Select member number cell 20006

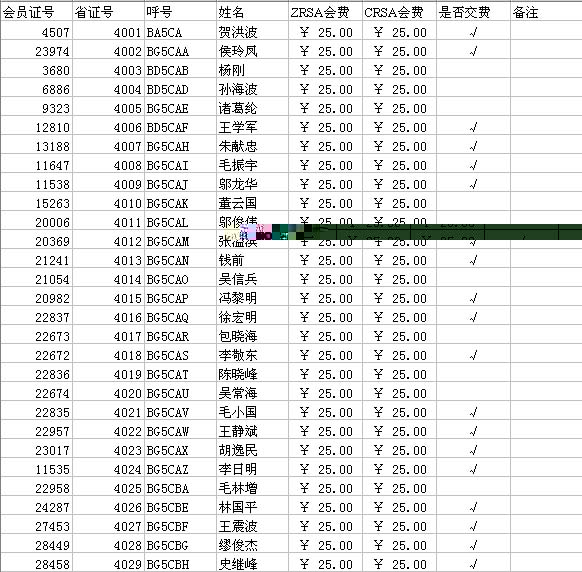click(x=36, y=220)
